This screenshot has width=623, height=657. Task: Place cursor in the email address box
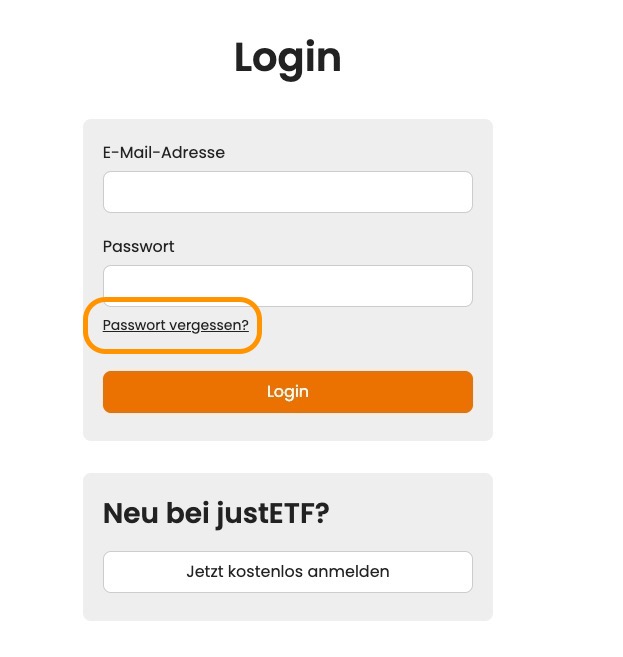(x=287, y=192)
